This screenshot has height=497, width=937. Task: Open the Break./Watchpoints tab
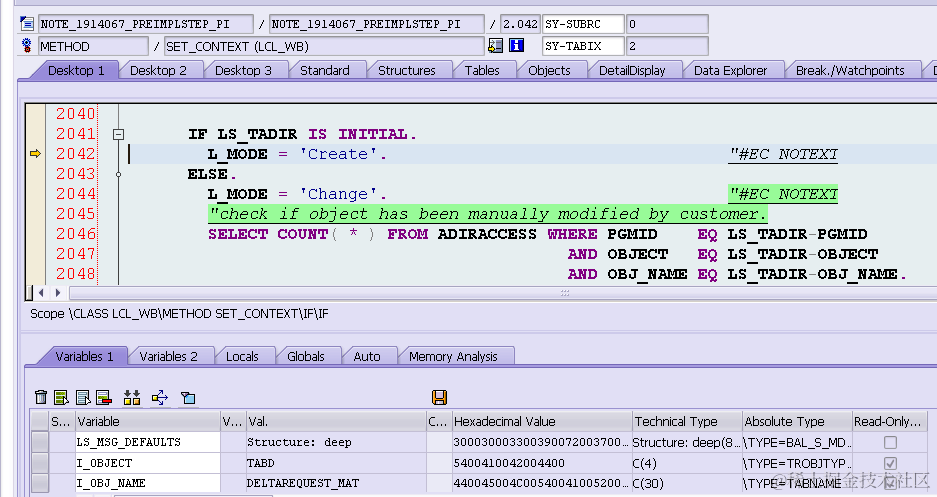click(850, 70)
